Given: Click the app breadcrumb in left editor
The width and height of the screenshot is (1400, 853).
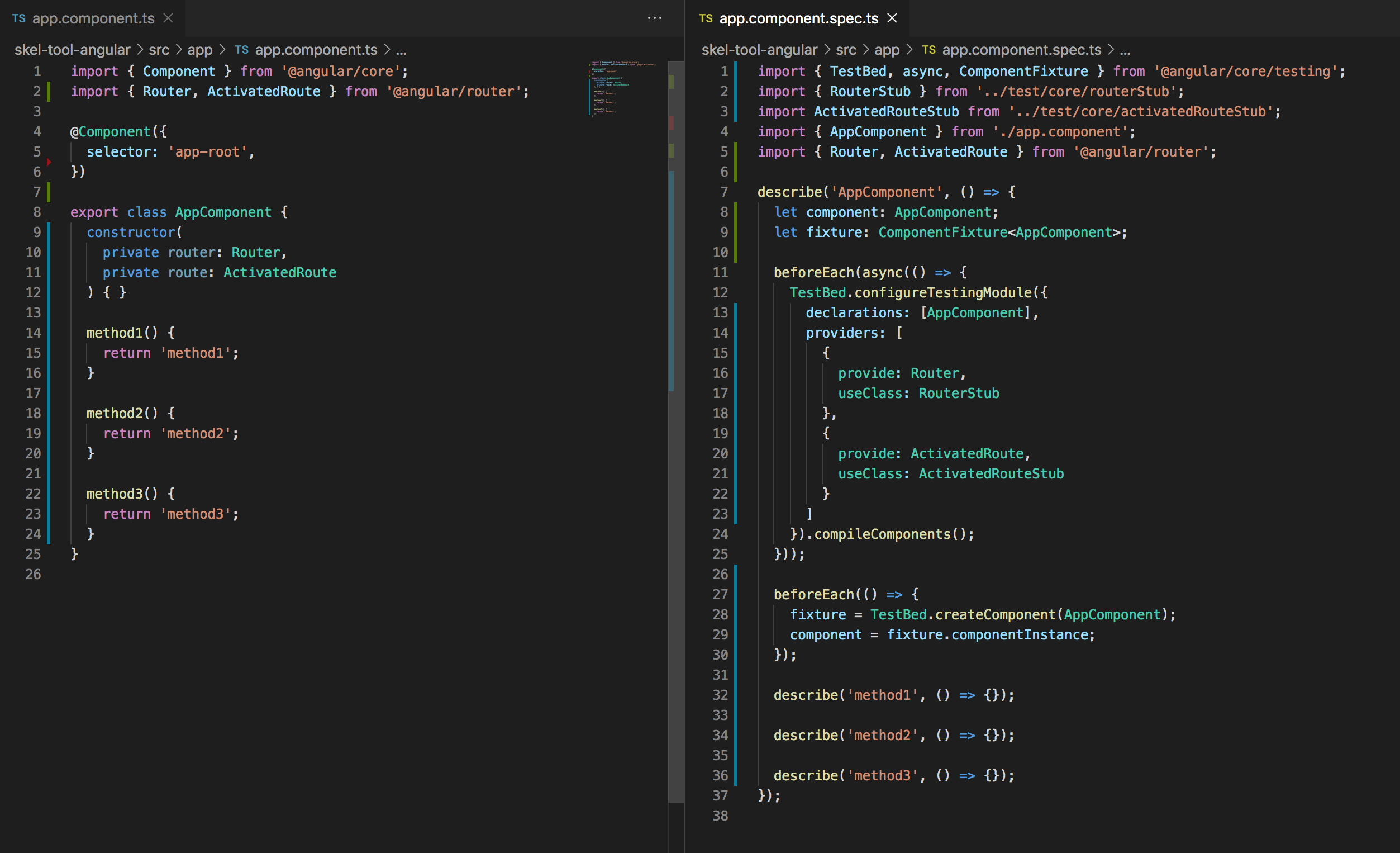Looking at the screenshot, I should tap(199, 50).
